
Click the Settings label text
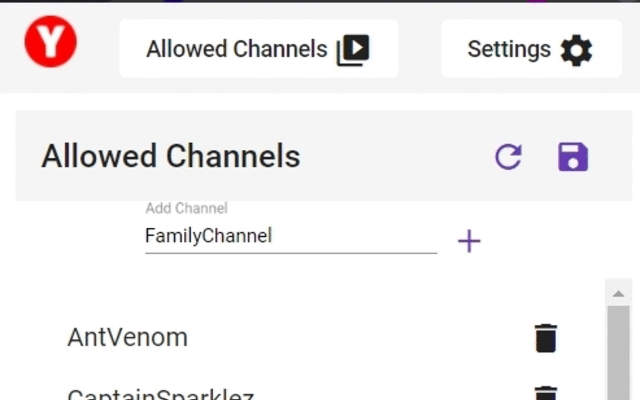point(509,49)
